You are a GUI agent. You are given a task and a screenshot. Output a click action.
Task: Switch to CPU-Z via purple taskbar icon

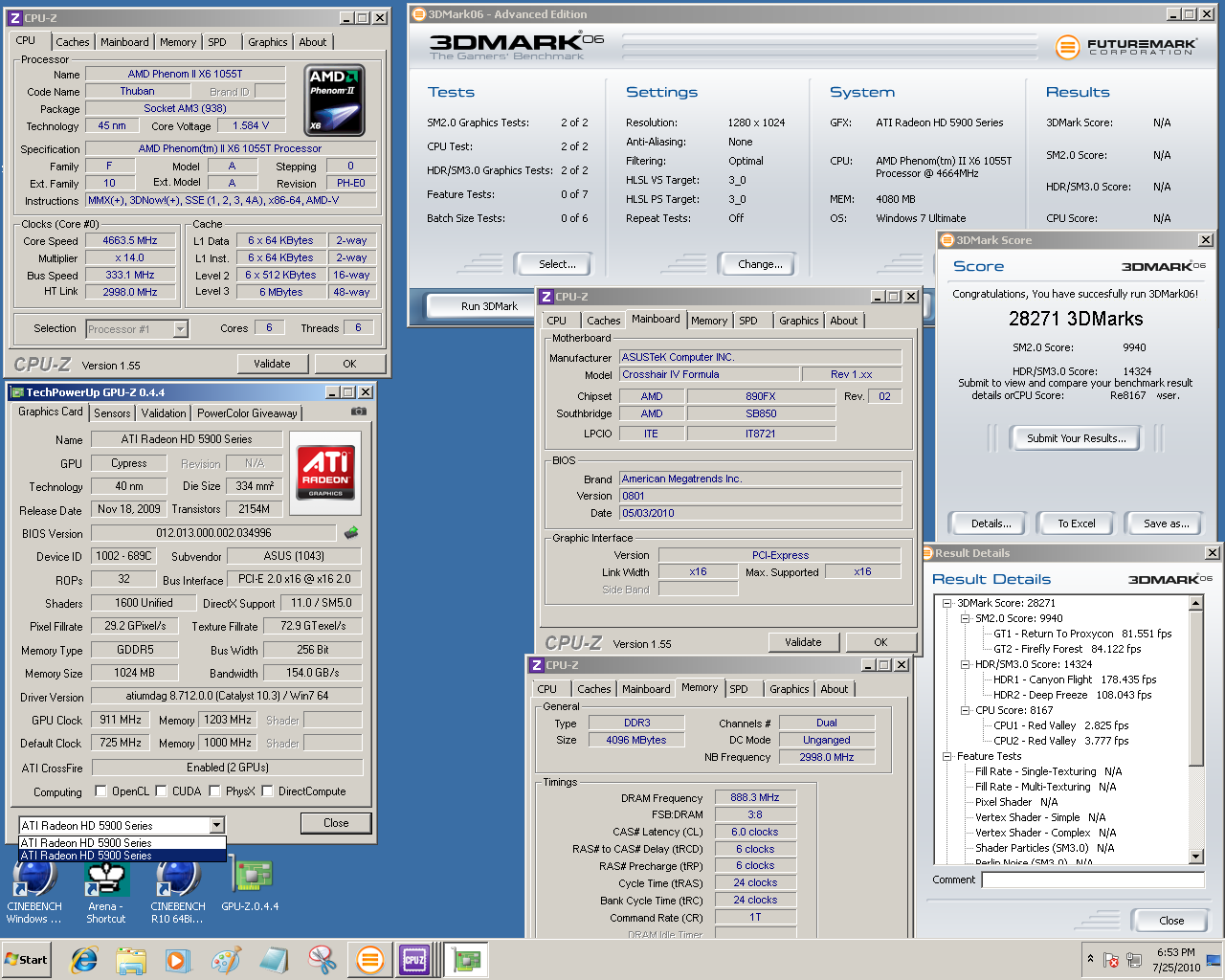[415, 960]
